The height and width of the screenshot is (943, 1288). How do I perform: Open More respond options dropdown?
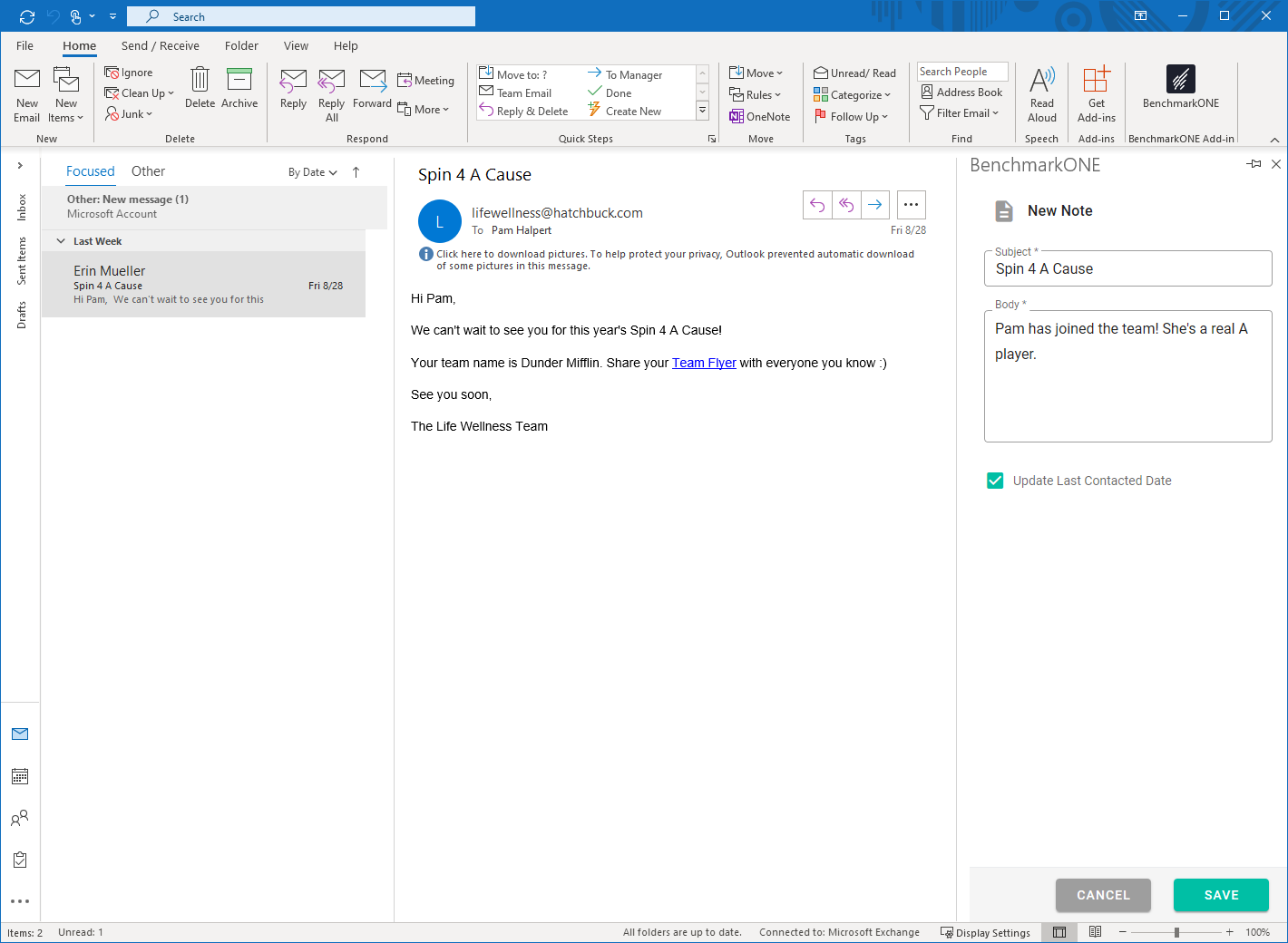coord(424,110)
